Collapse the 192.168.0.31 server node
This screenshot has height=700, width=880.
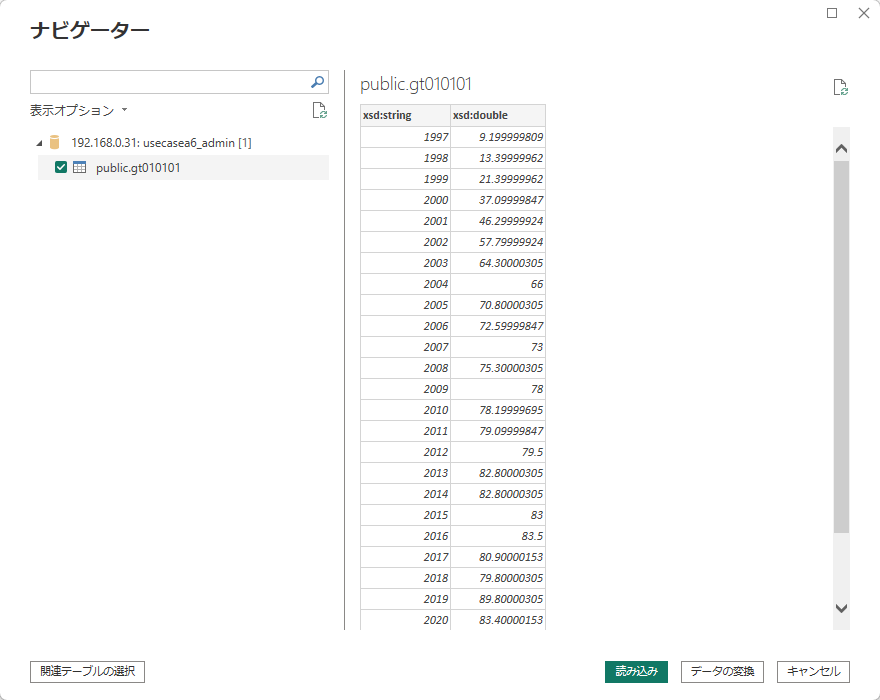[39, 143]
